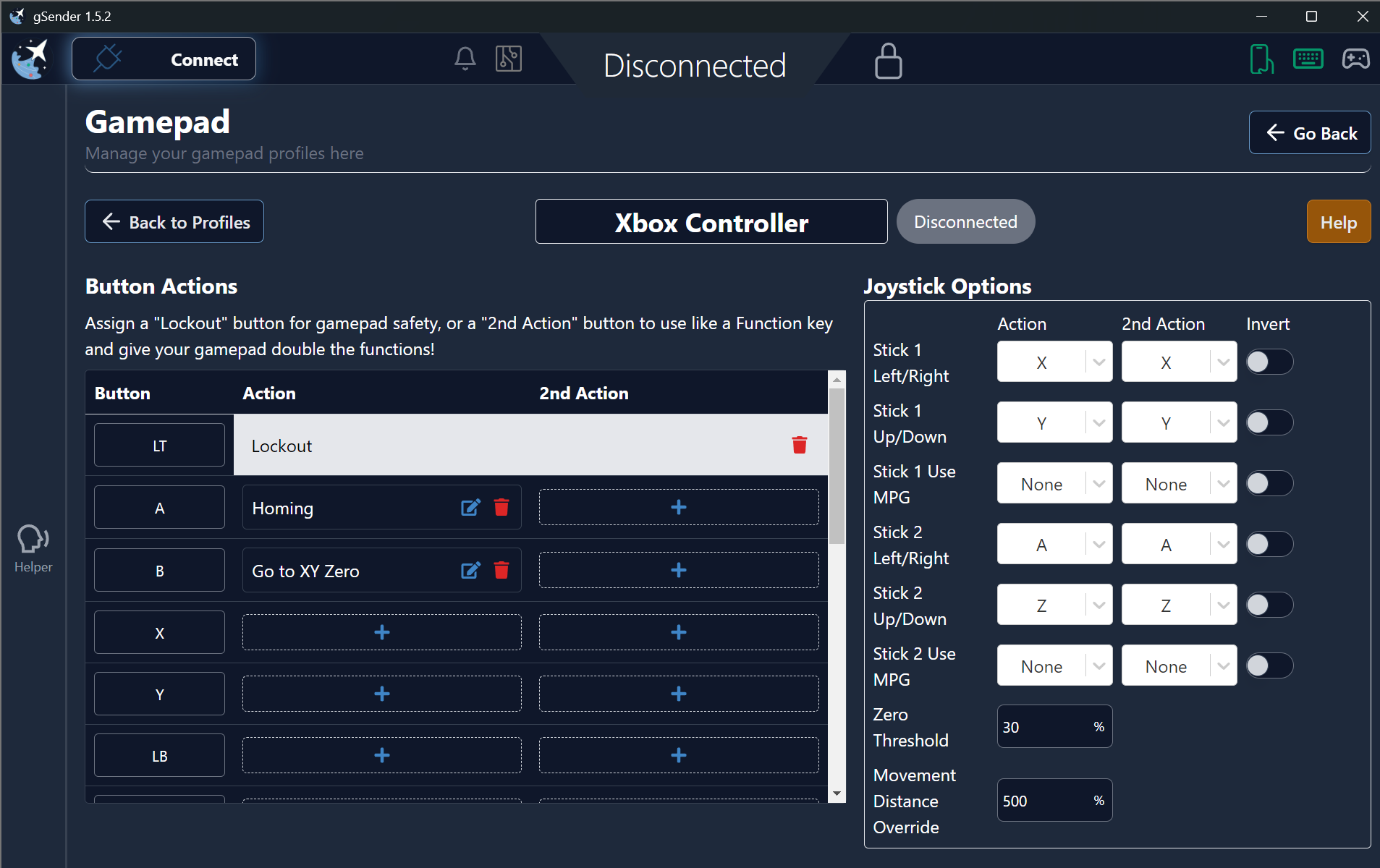Open the Help button
This screenshot has width=1380, height=868.
click(x=1338, y=221)
